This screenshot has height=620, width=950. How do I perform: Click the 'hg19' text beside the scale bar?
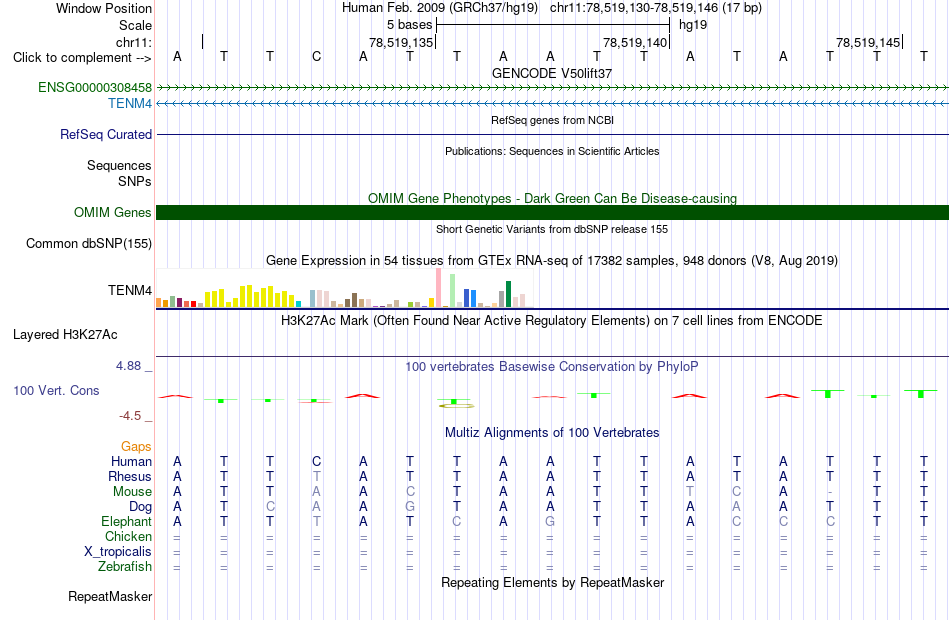coord(693,25)
